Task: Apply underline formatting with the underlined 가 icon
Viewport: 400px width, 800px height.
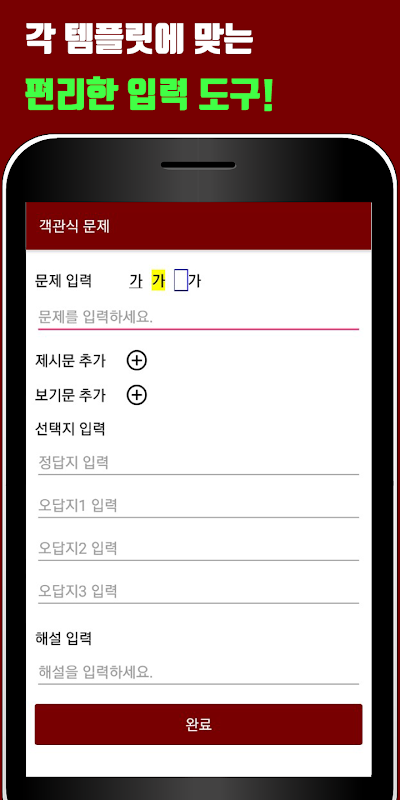Action: click(x=136, y=281)
